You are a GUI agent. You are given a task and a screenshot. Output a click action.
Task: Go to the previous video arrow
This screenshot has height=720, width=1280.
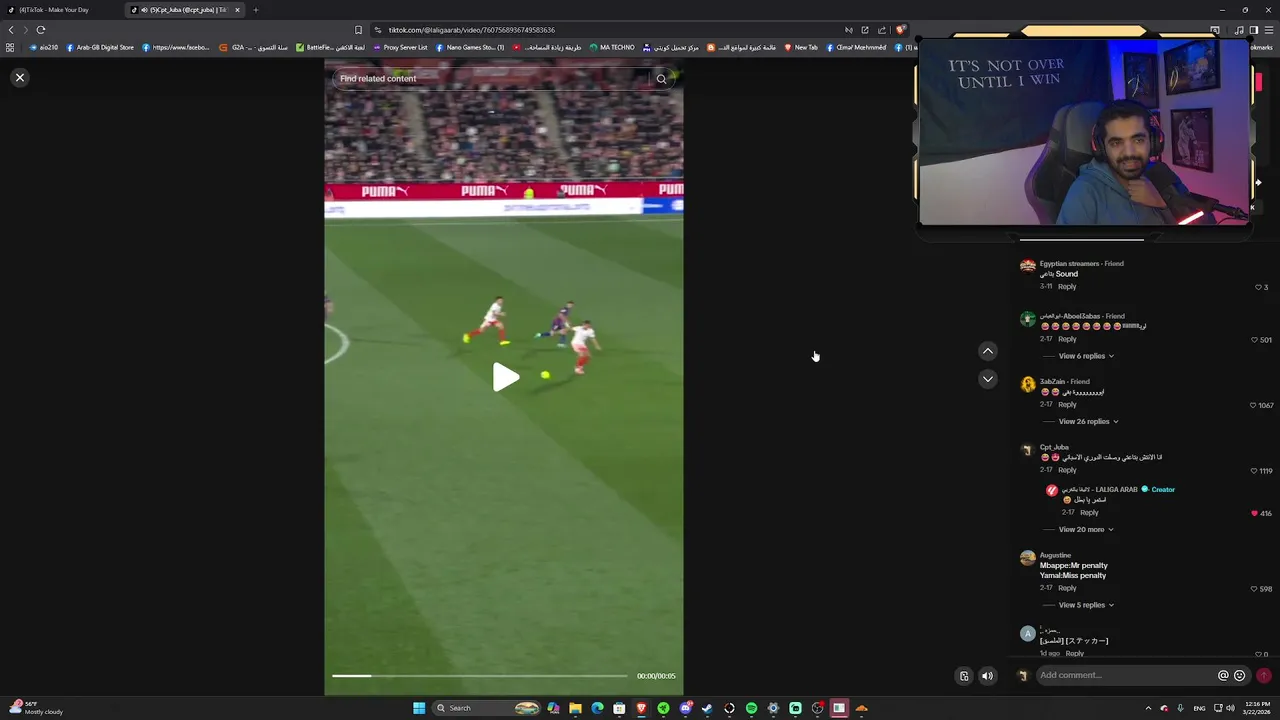pyautogui.click(x=987, y=351)
